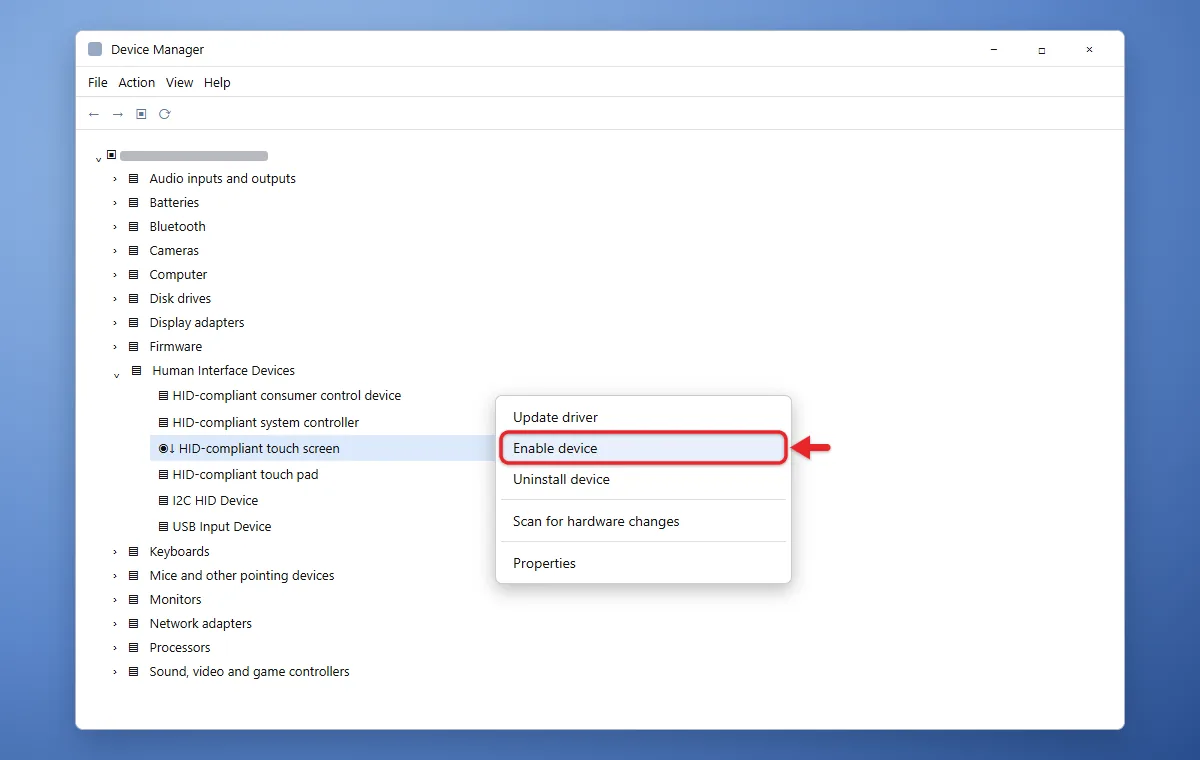
Task: Click the Display adapters category icon
Action: click(x=134, y=323)
